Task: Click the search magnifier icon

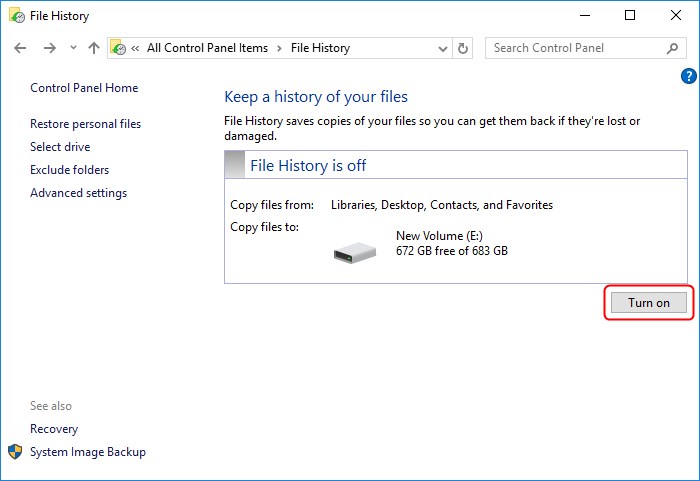Action: tap(673, 48)
